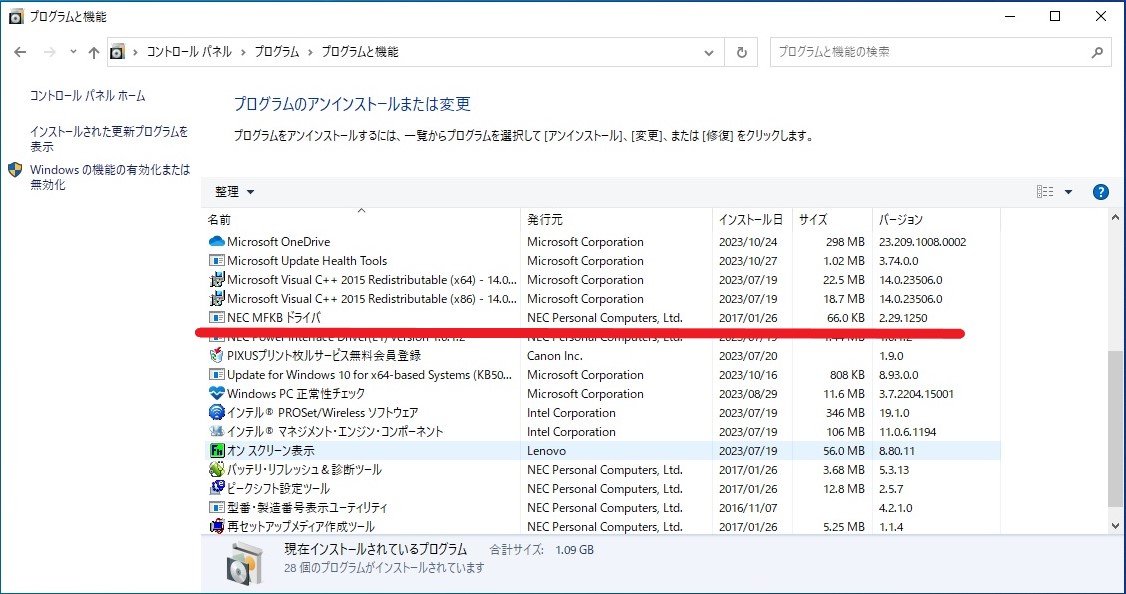Navigate to プログラム via breadcrumb
1126x594 pixels.
[x=277, y=52]
